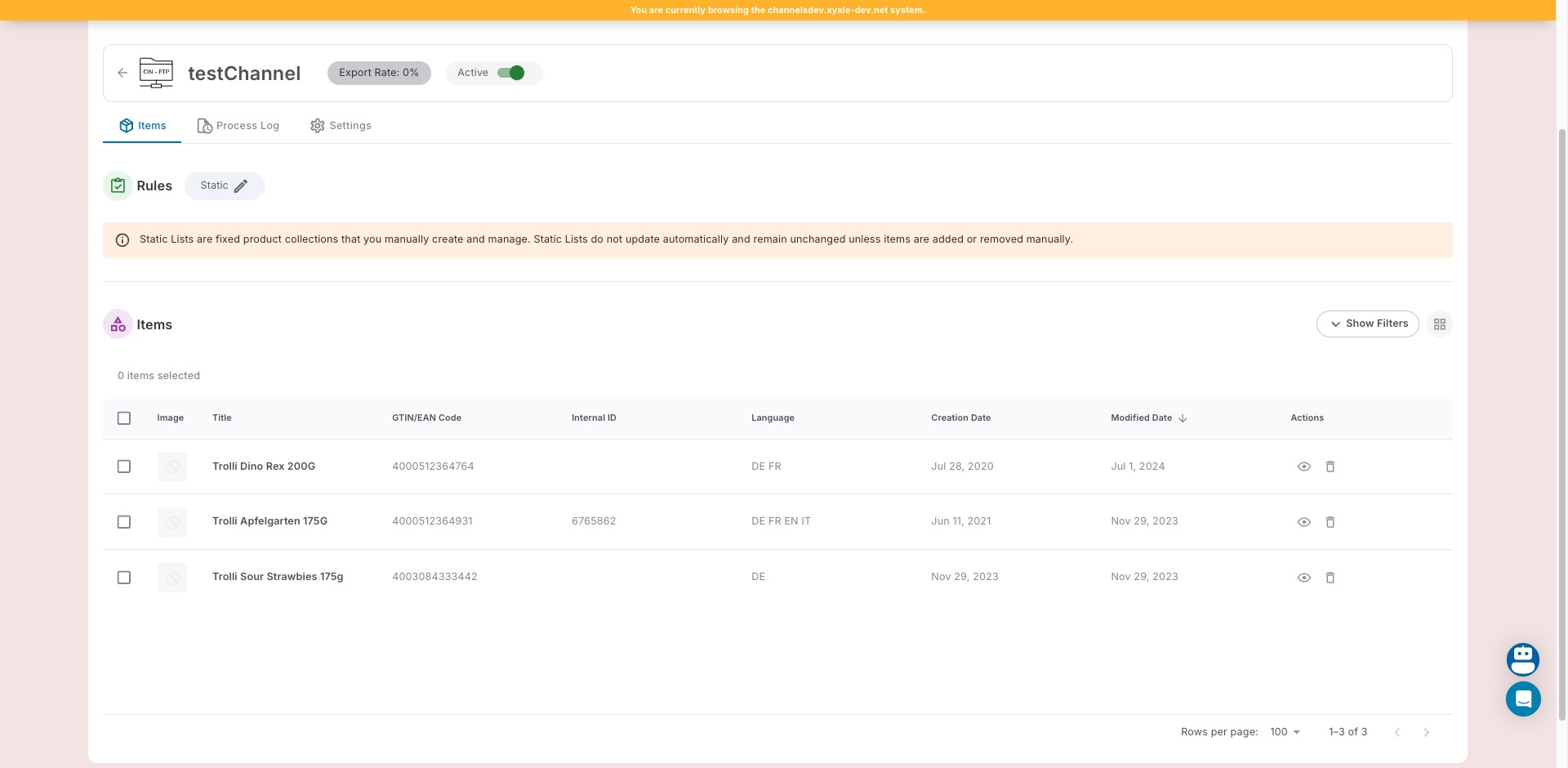View Trolli Sour Strawbies 175g via eye icon
1568x768 pixels.
[x=1303, y=578]
